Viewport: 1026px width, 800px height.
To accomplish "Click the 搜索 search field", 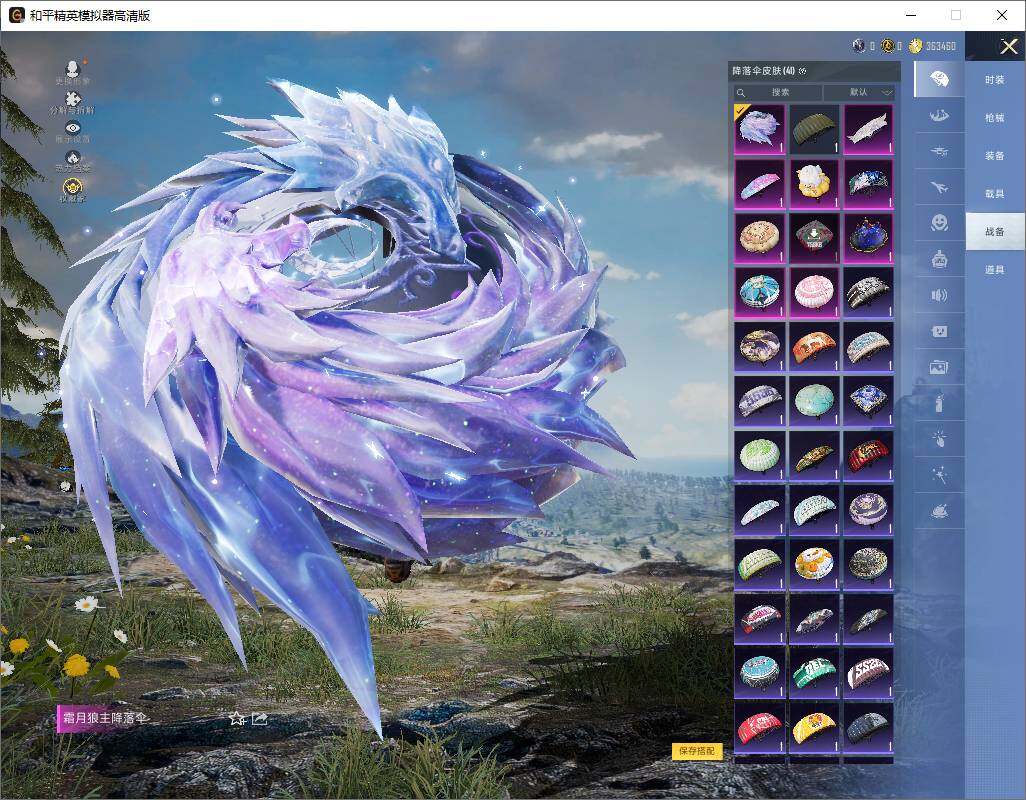I will [777, 92].
